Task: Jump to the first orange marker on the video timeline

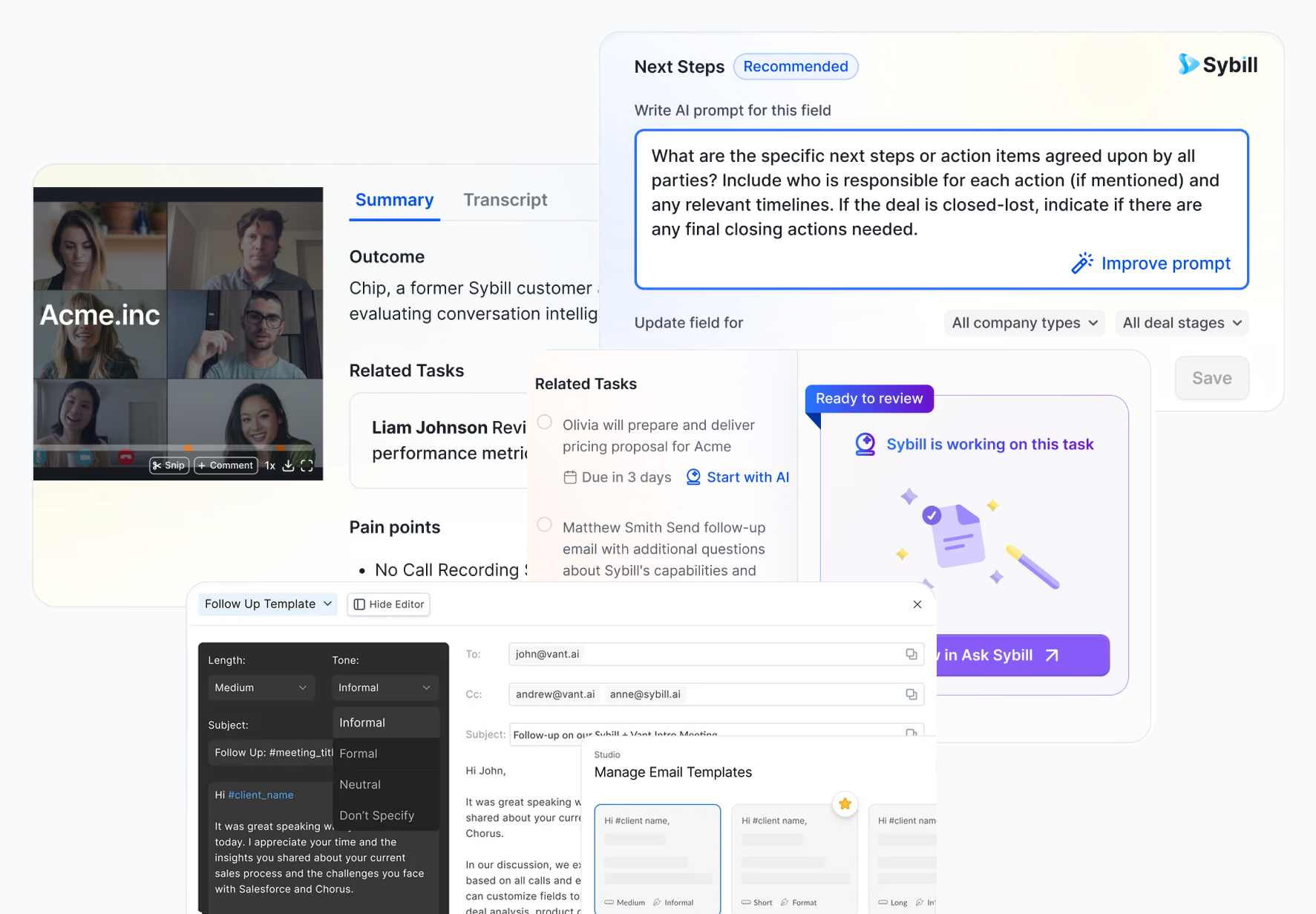Action: pyautogui.click(x=189, y=448)
